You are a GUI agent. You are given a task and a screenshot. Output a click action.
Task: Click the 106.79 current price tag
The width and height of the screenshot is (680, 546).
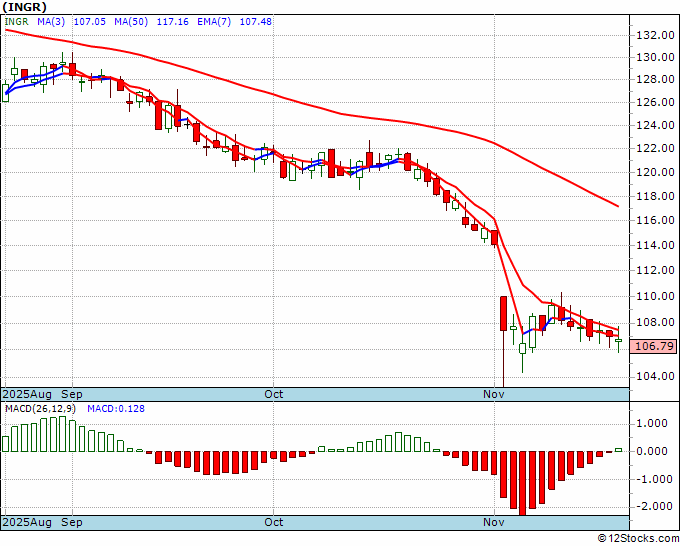[x=654, y=346]
